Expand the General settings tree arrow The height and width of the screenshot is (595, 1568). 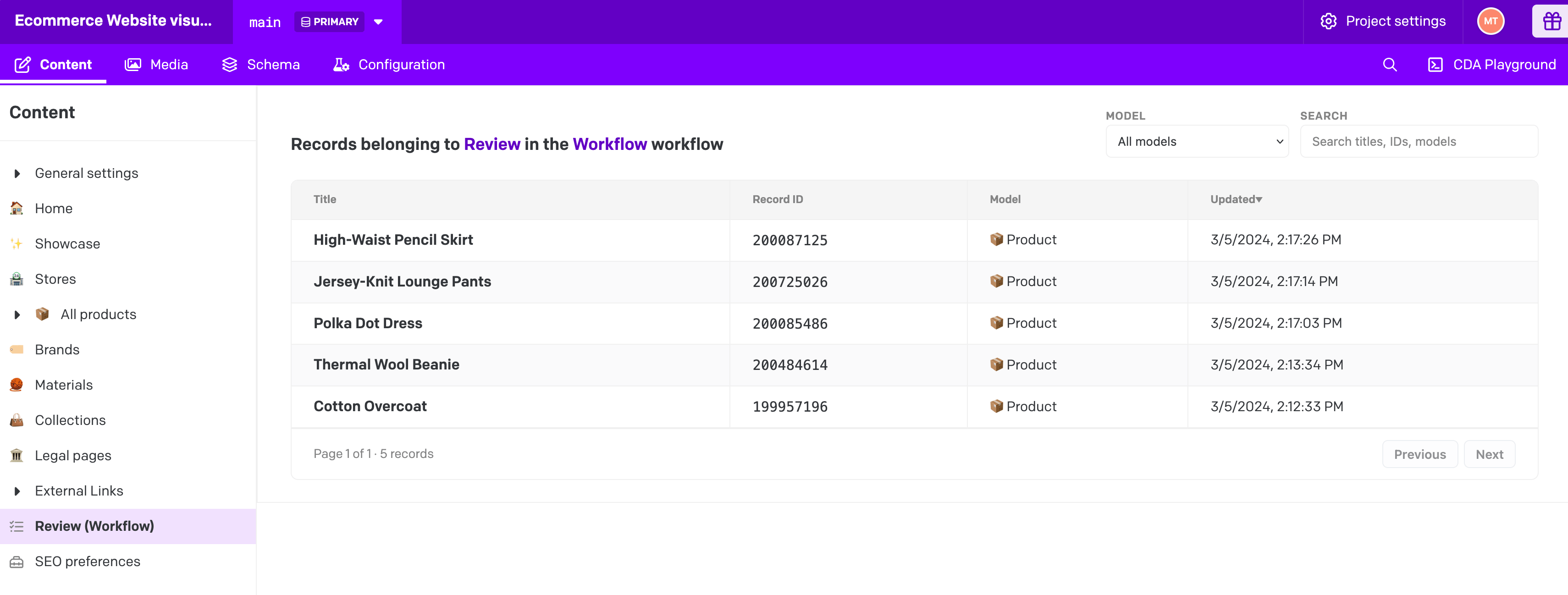point(17,173)
